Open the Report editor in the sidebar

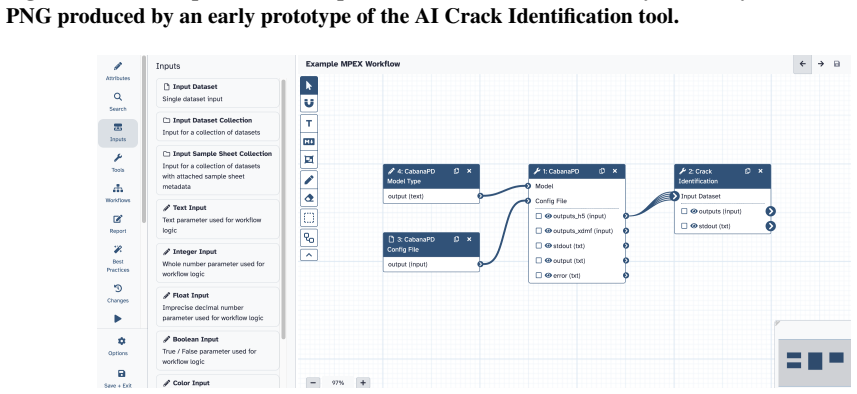point(118,224)
